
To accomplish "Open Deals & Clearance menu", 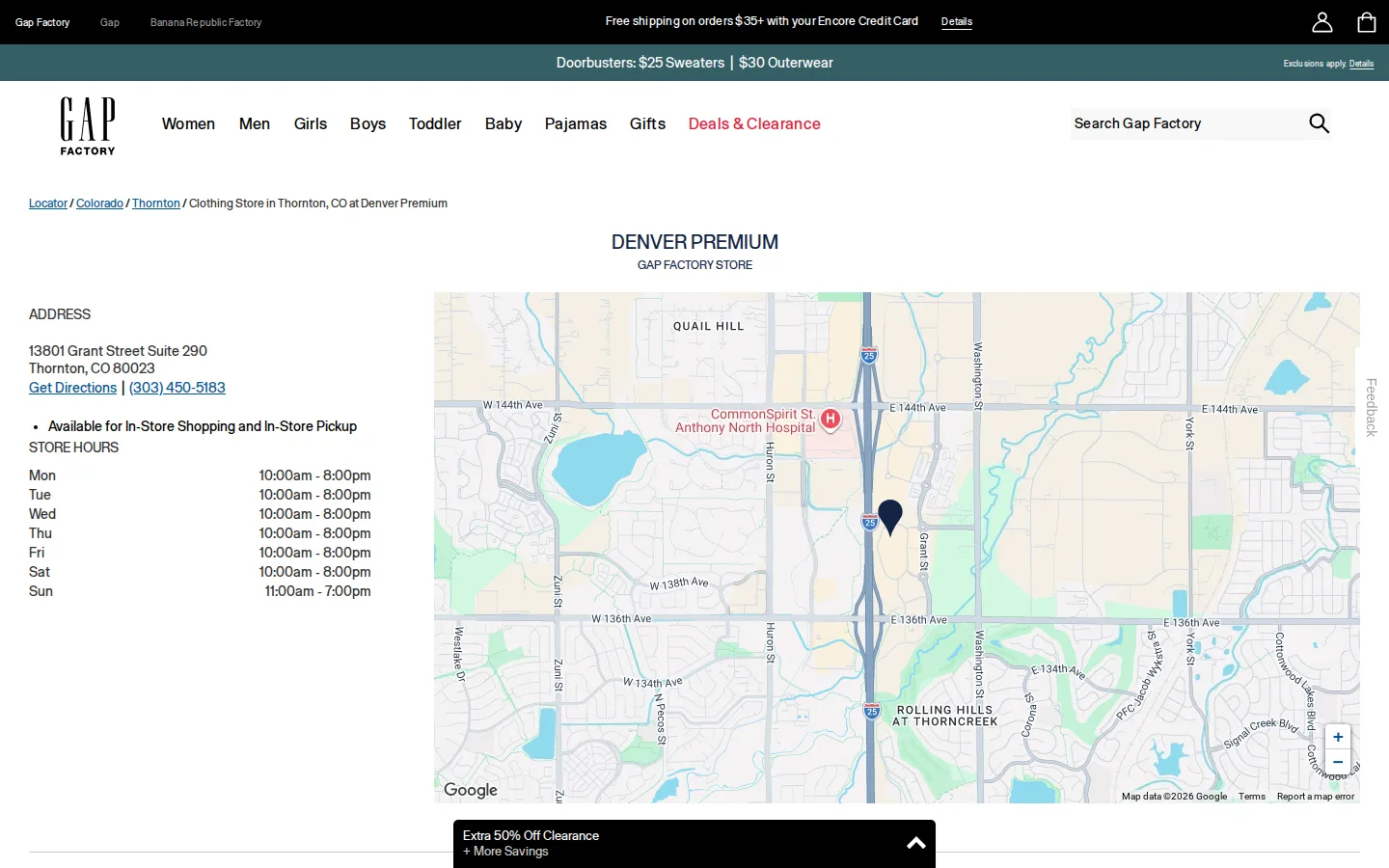I will (754, 123).
